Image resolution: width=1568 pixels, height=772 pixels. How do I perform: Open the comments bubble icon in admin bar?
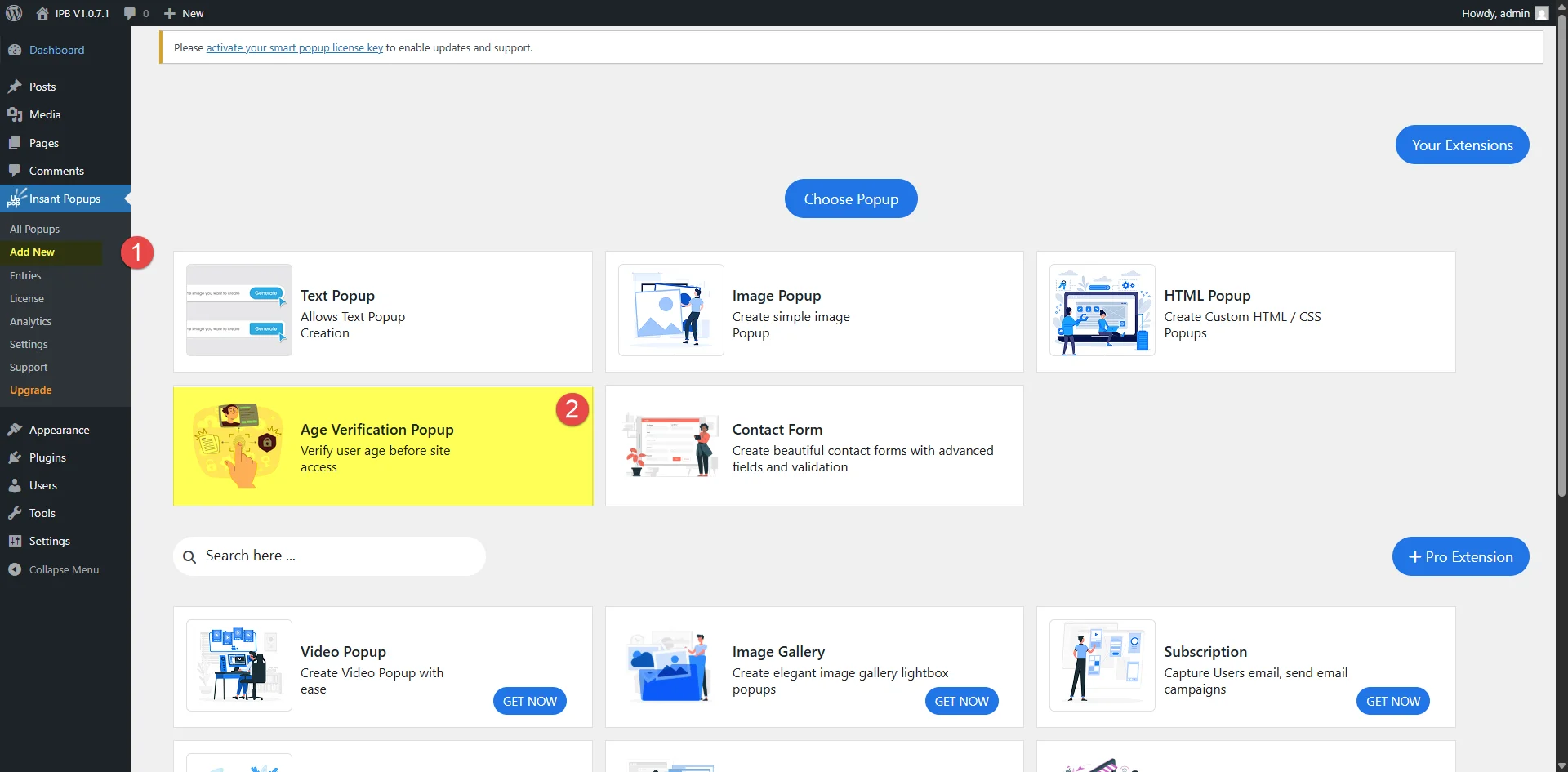pyautogui.click(x=130, y=13)
